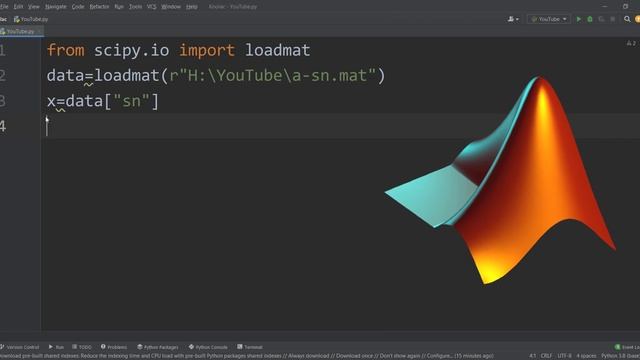
Task: Click the 'import' keyword on line 1
Action: tap(207, 51)
